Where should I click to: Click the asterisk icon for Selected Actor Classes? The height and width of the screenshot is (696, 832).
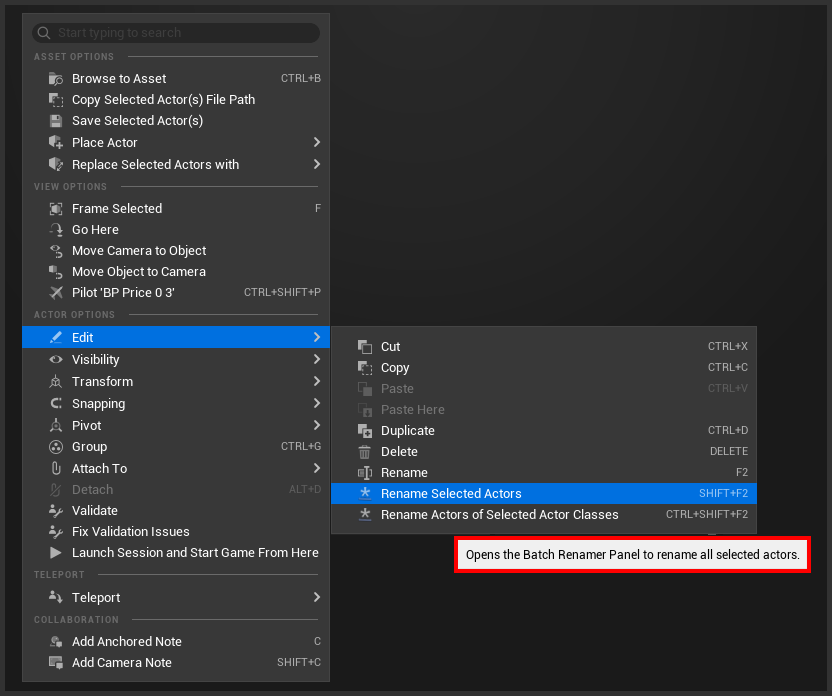pos(365,515)
